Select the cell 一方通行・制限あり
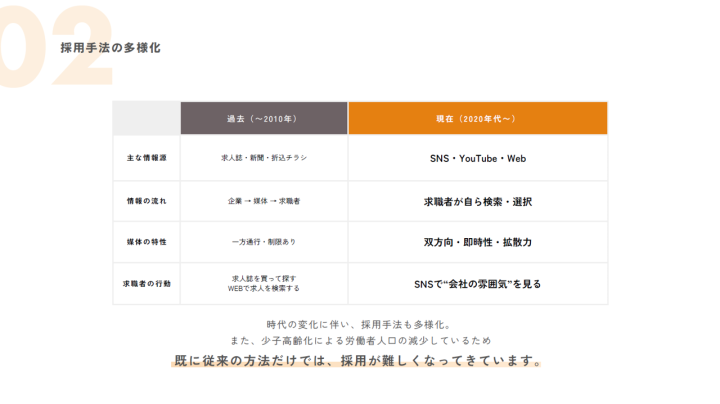This screenshot has width=720, height=404. [264, 242]
